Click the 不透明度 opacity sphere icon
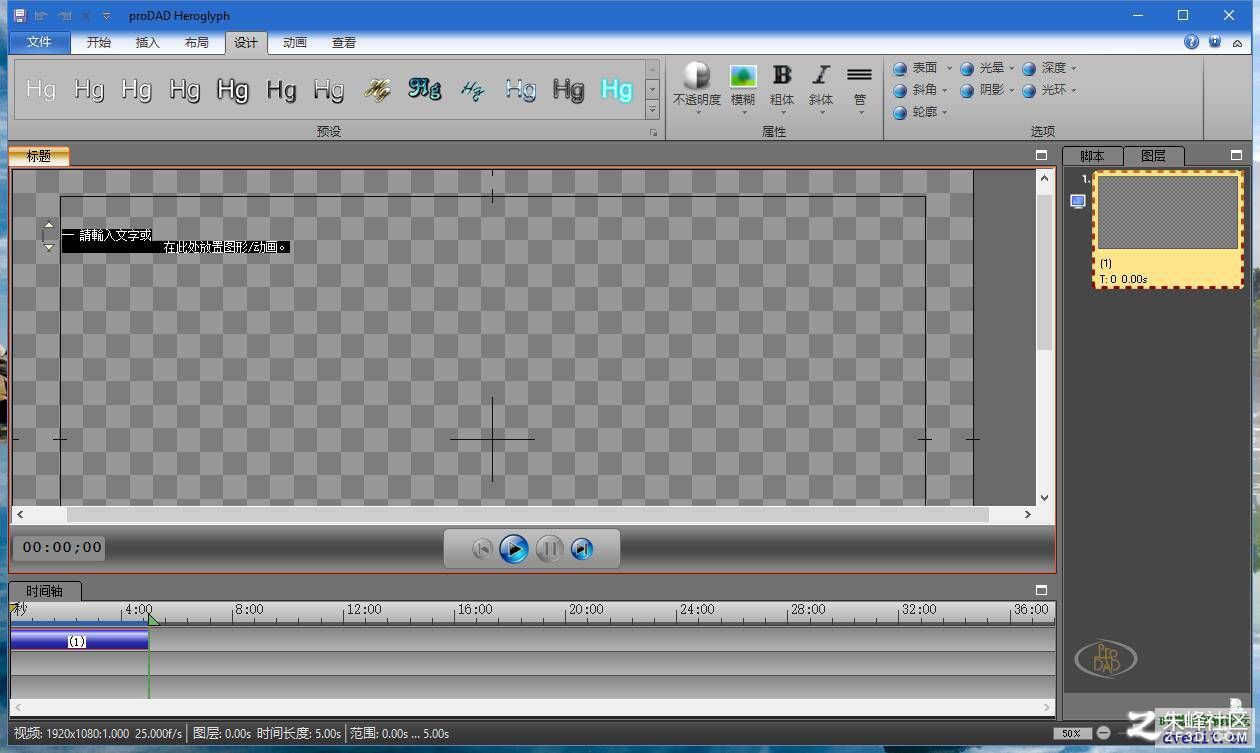Screen dimensions: 1260x753 (x=696, y=75)
